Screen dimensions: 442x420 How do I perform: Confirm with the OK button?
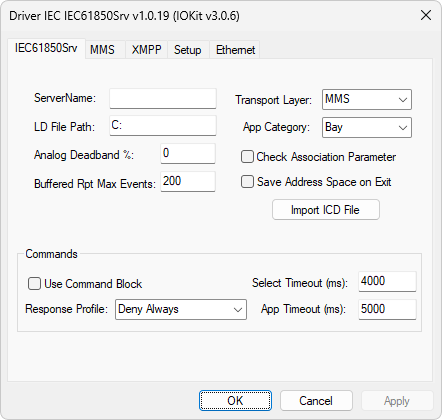[235, 401]
